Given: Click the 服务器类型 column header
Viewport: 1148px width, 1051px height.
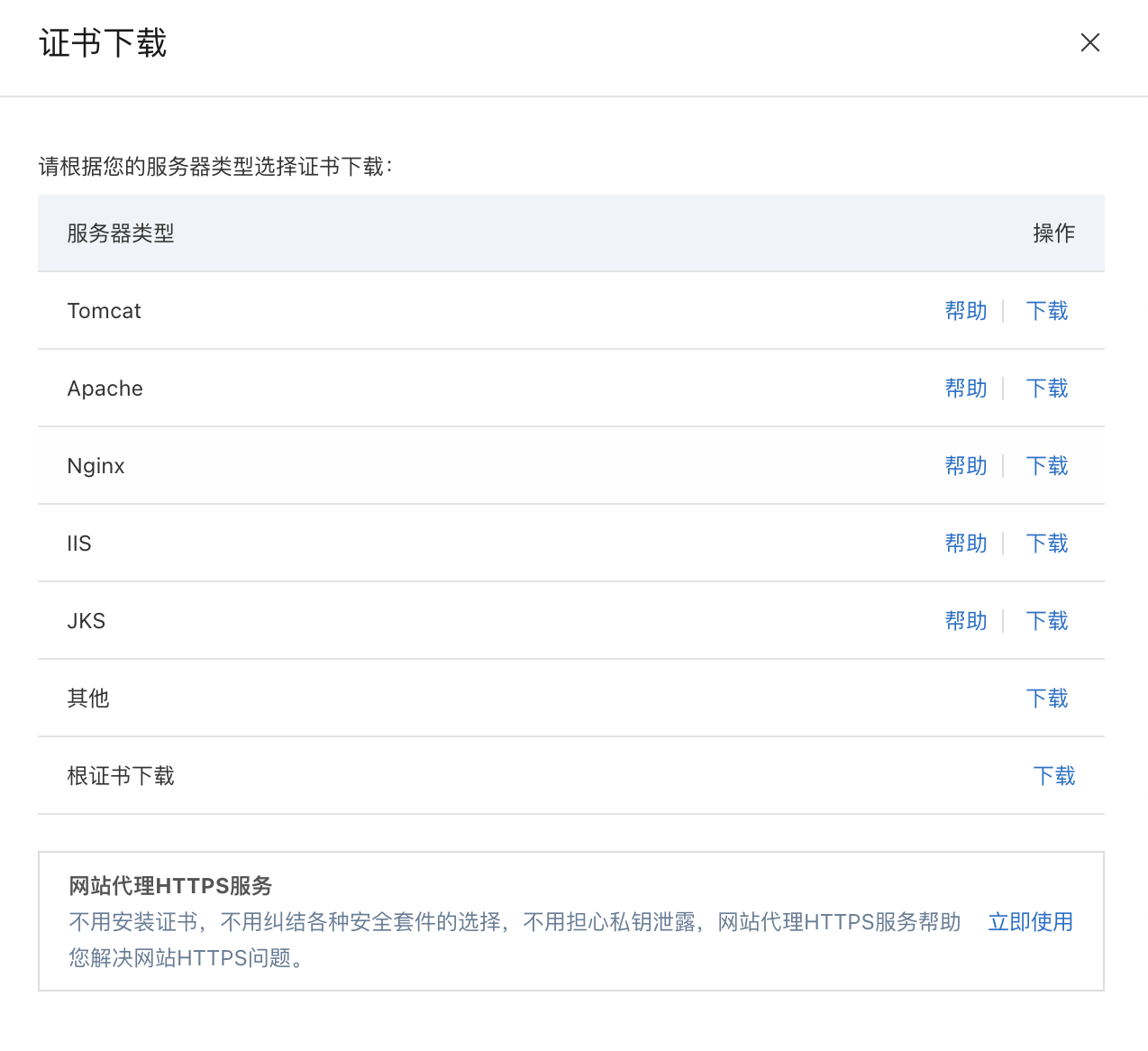Looking at the screenshot, I should coord(120,233).
